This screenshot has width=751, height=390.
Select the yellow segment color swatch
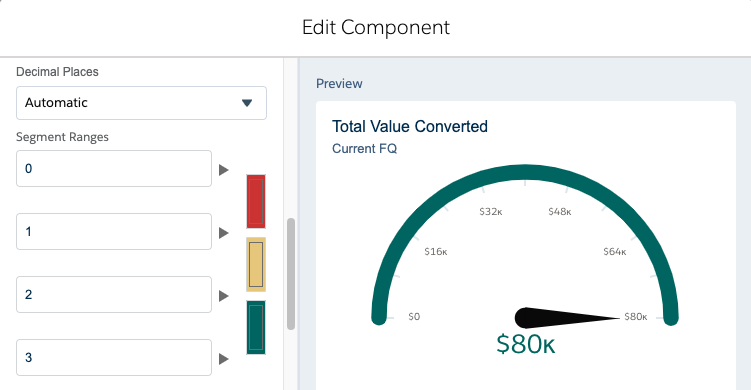point(256,264)
